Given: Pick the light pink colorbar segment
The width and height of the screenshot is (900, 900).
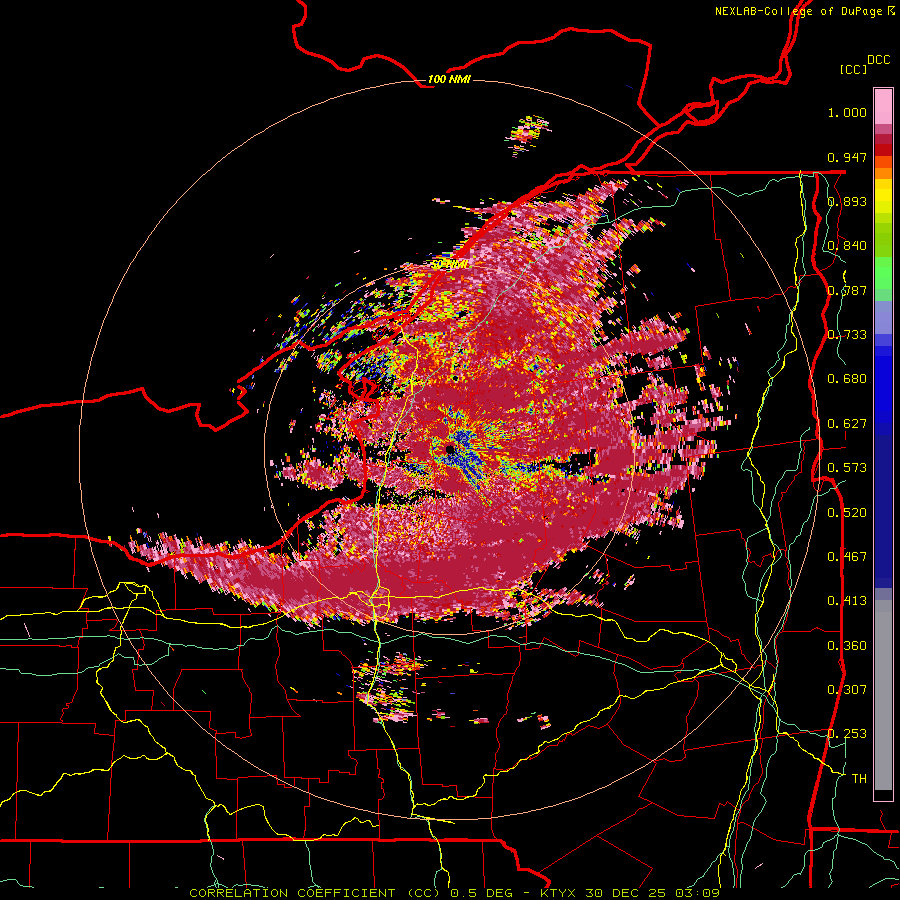Looking at the screenshot, I should (883, 106).
